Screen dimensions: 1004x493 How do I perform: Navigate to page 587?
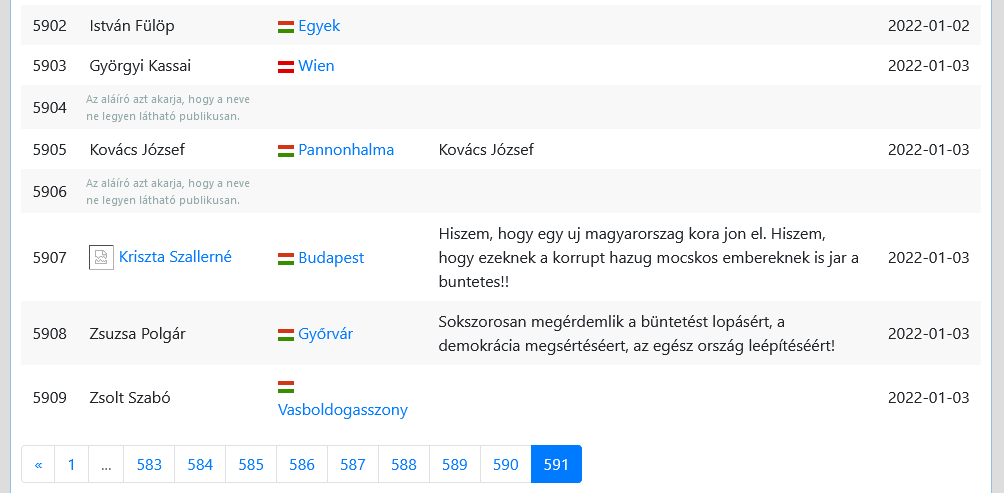[353, 464]
